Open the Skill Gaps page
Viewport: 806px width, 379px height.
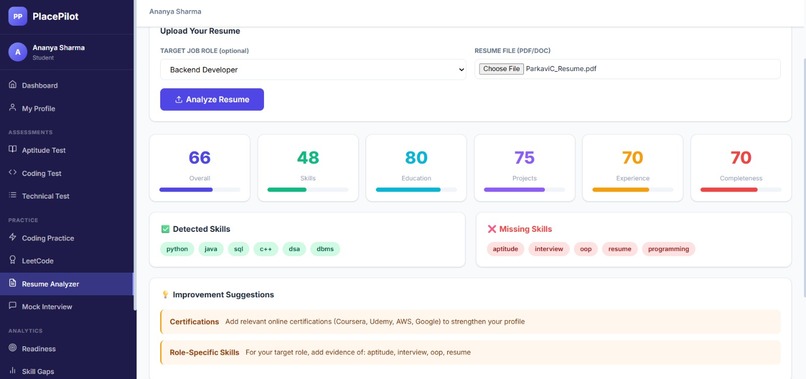(67, 370)
